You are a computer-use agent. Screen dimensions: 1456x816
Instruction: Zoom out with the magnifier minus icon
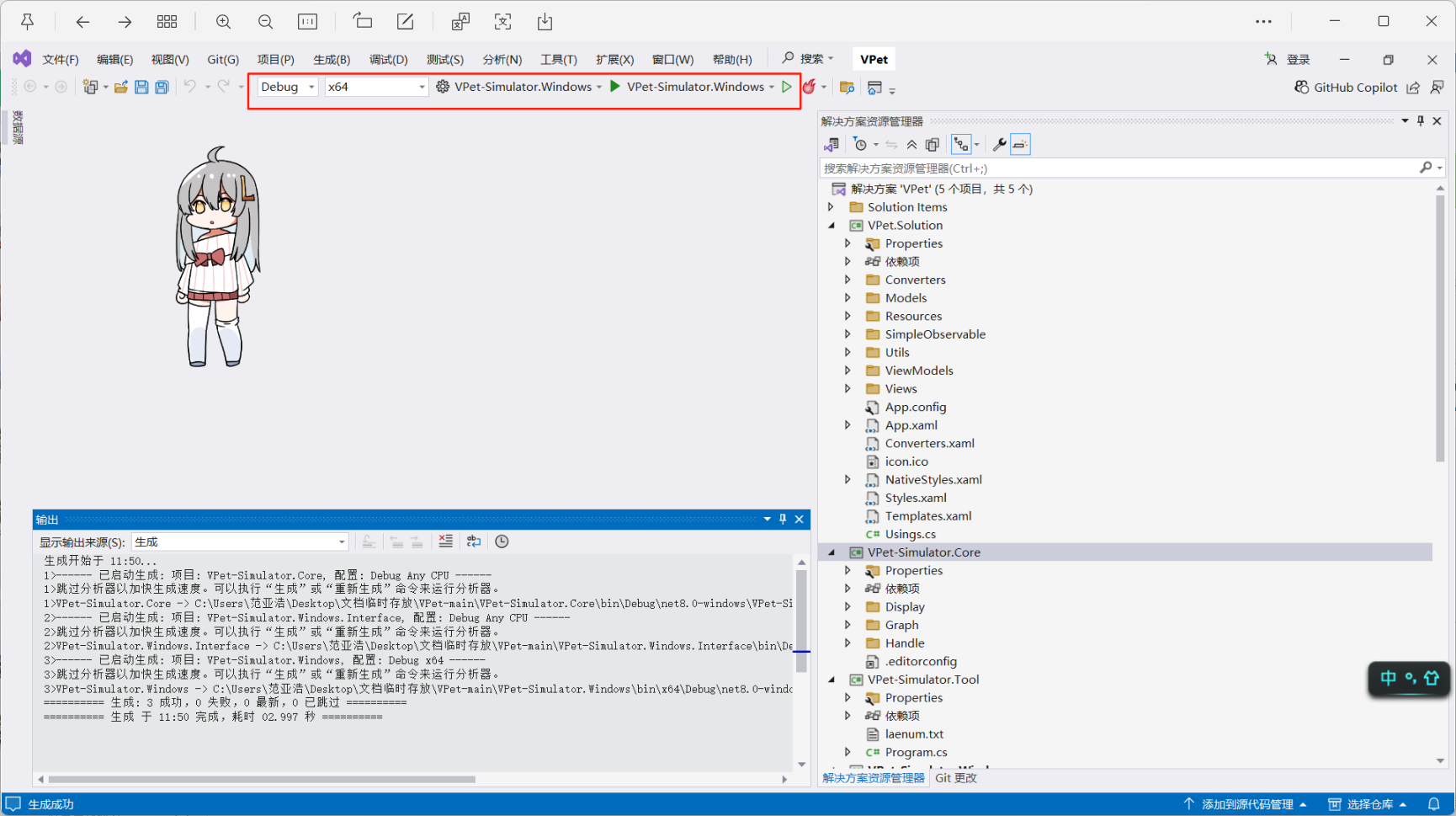pyautogui.click(x=265, y=22)
